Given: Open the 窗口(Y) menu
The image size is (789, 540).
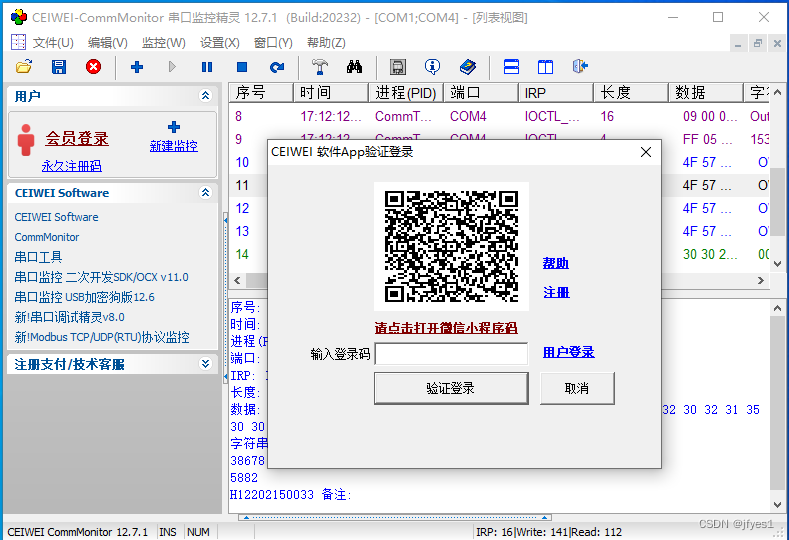Looking at the screenshot, I should [273, 43].
